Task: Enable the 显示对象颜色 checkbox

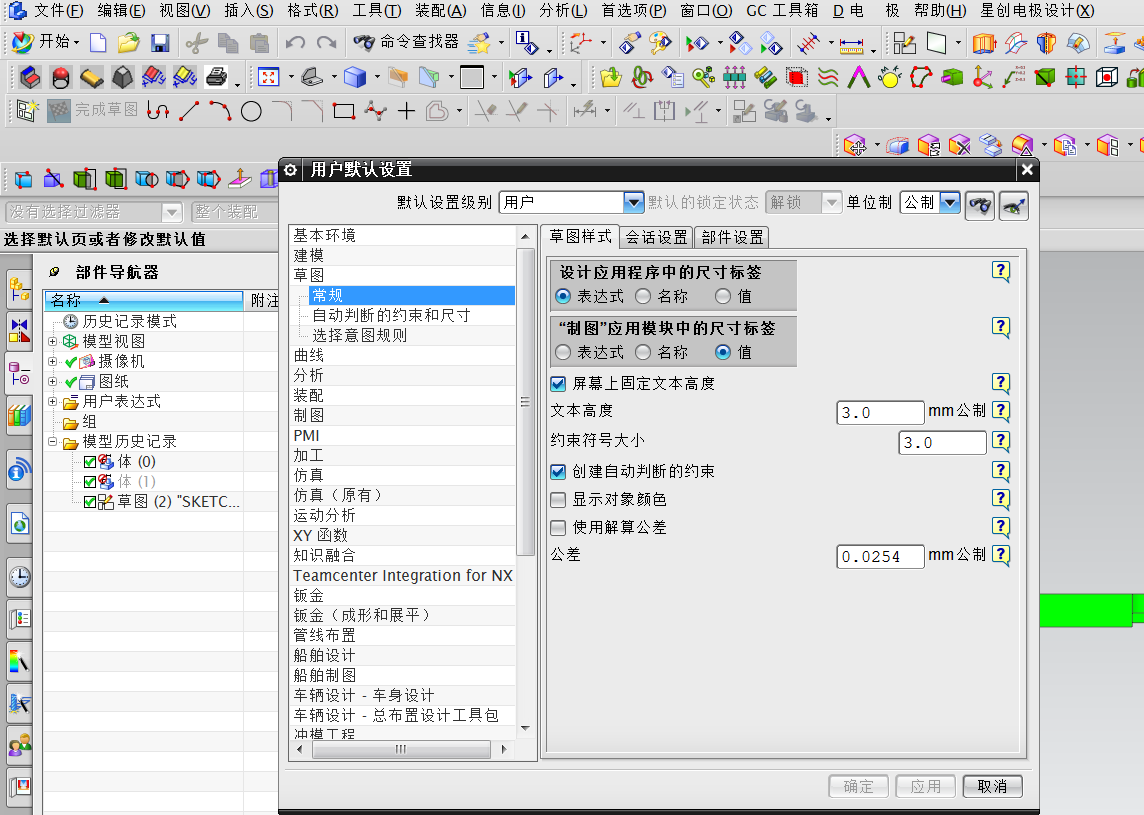Action: [557, 500]
